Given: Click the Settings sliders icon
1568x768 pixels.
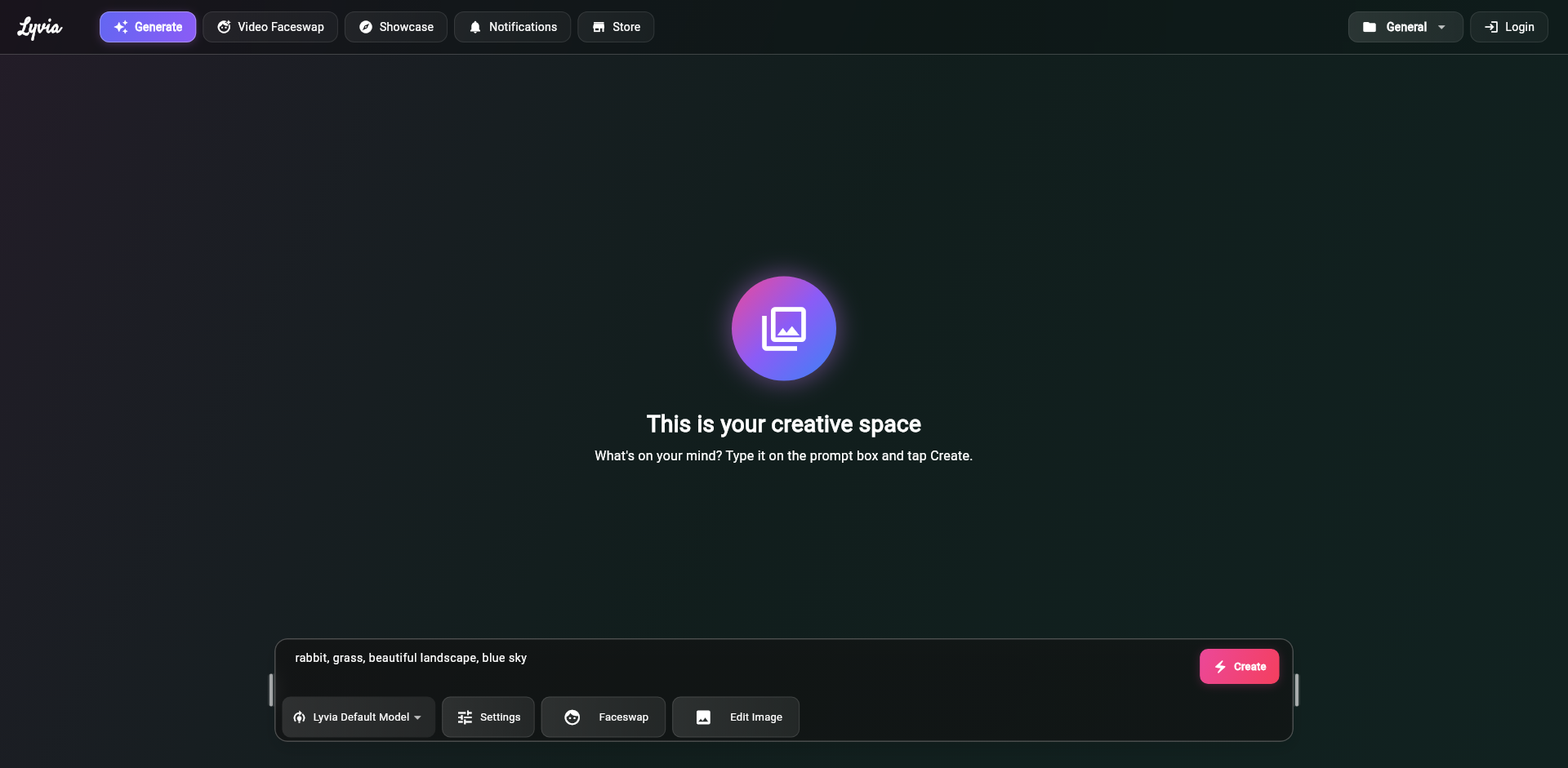Looking at the screenshot, I should click(465, 717).
